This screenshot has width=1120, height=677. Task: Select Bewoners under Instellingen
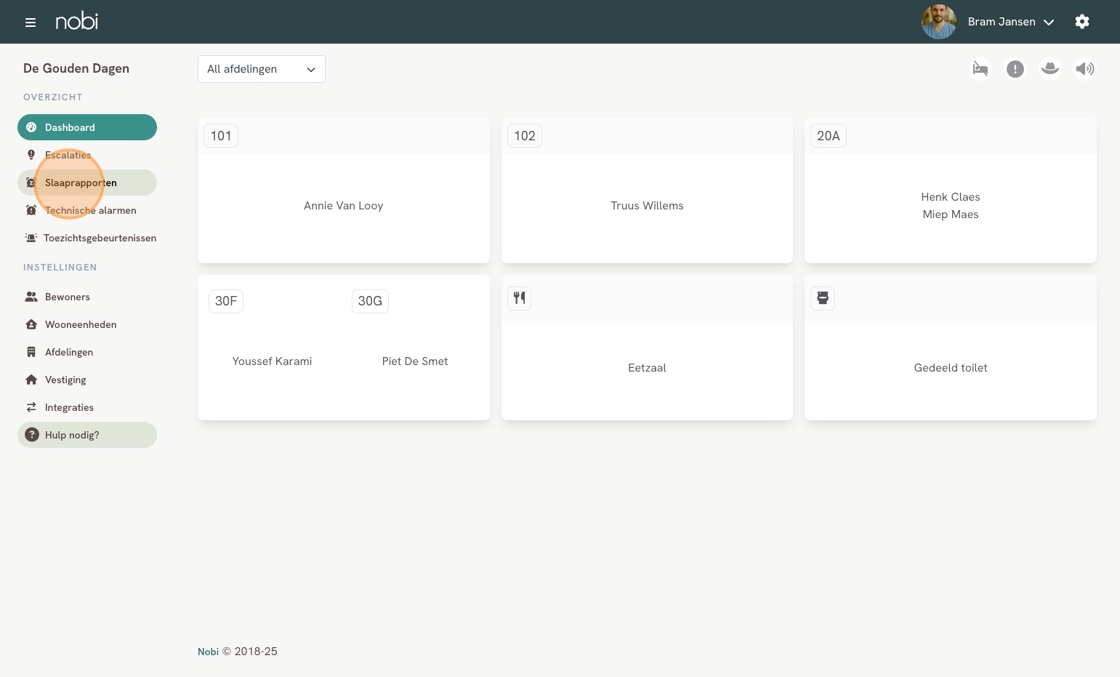(67, 297)
